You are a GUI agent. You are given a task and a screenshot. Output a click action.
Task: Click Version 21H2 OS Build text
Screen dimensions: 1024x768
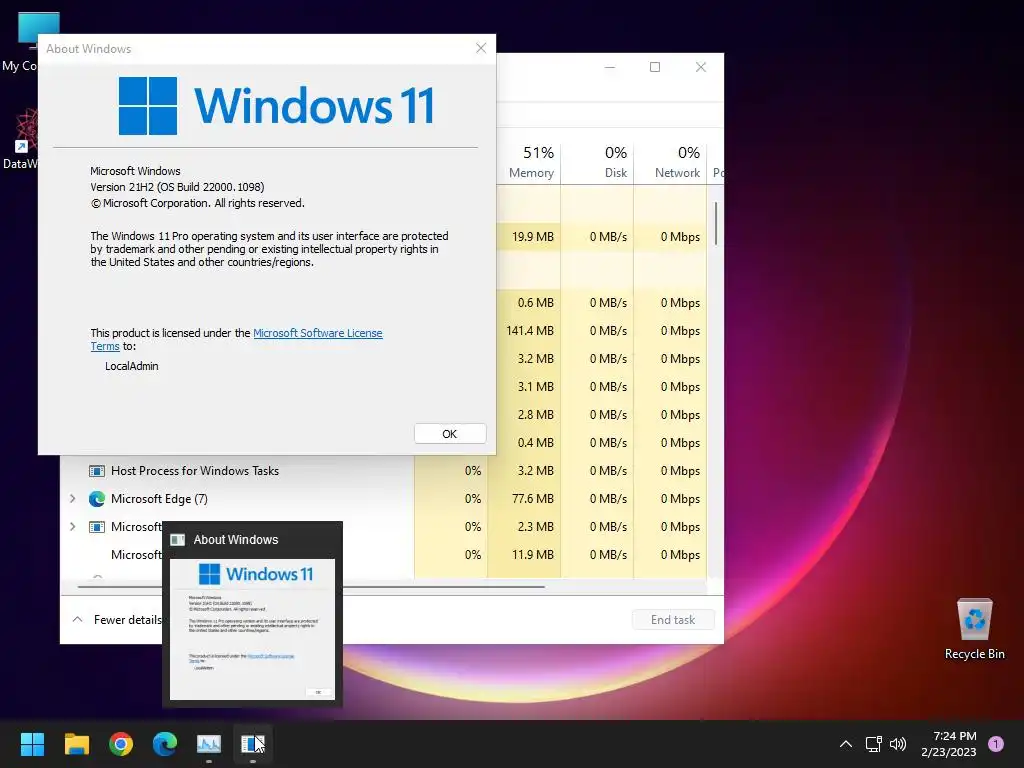pos(177,187)
